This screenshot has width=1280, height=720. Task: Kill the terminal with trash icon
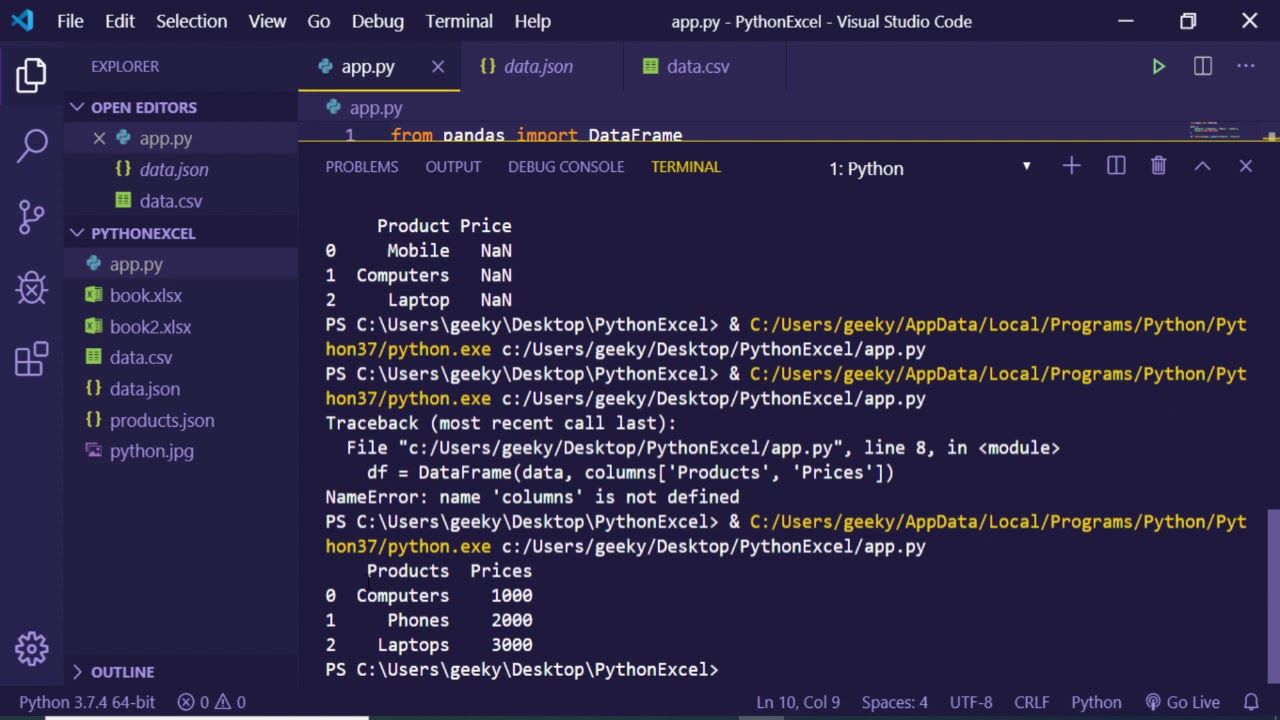point(1158,166)
